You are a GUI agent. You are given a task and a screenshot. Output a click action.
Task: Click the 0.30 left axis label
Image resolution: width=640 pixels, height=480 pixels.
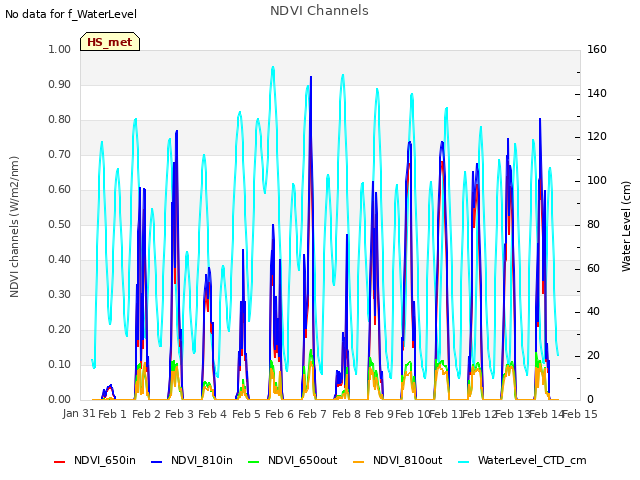coord(60,294)
